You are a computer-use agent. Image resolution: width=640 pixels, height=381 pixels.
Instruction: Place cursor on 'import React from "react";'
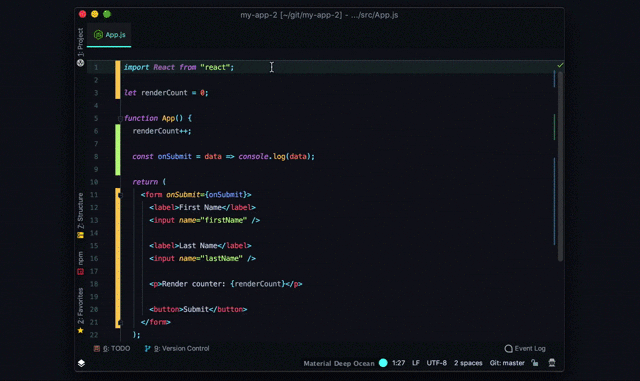179,67
